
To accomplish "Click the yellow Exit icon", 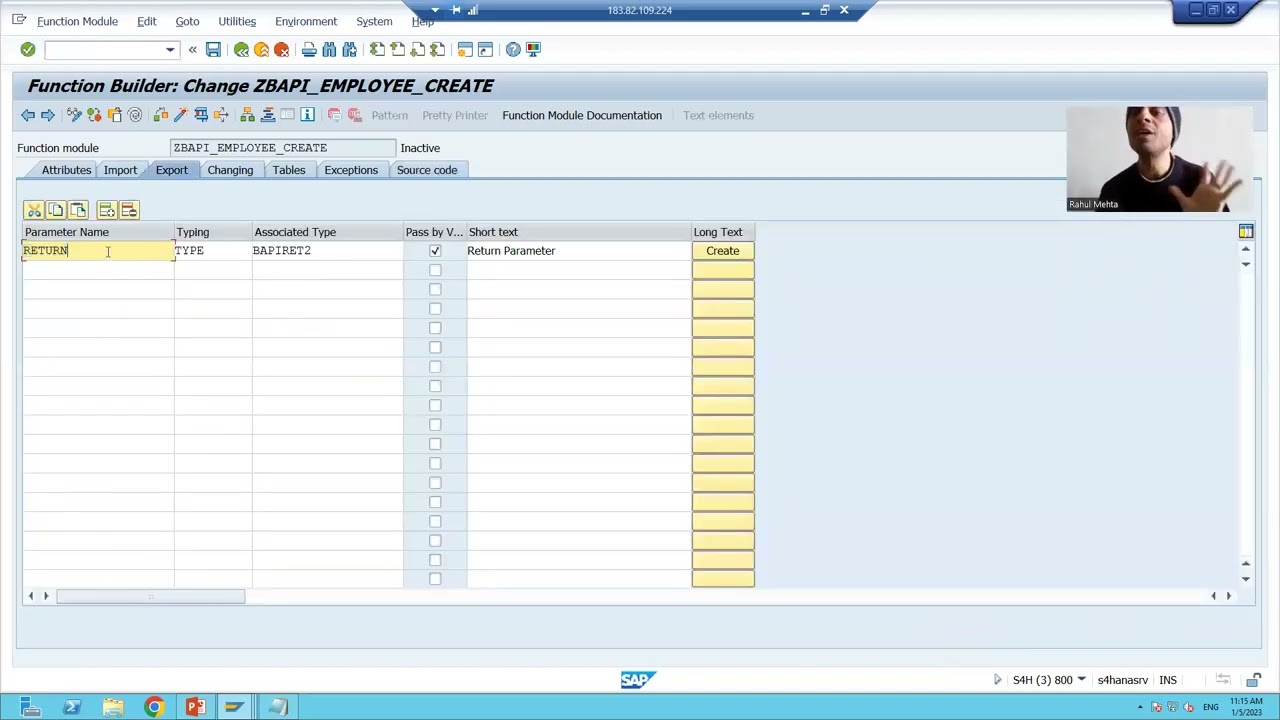I will (261, 49).
